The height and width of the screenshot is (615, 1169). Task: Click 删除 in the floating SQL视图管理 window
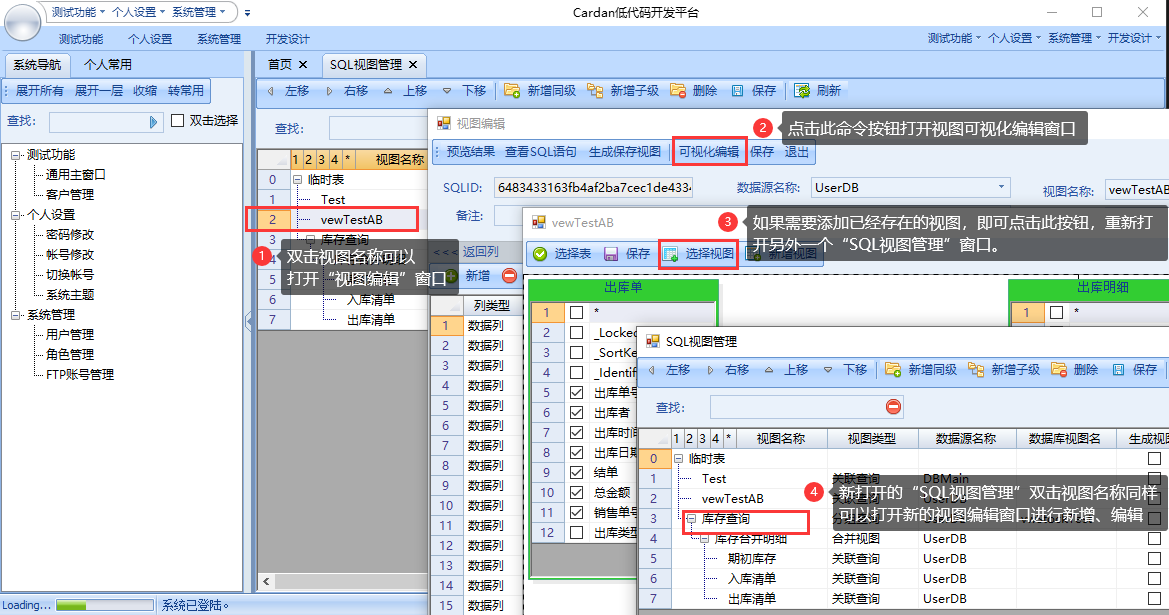[x=1075, y=370]
